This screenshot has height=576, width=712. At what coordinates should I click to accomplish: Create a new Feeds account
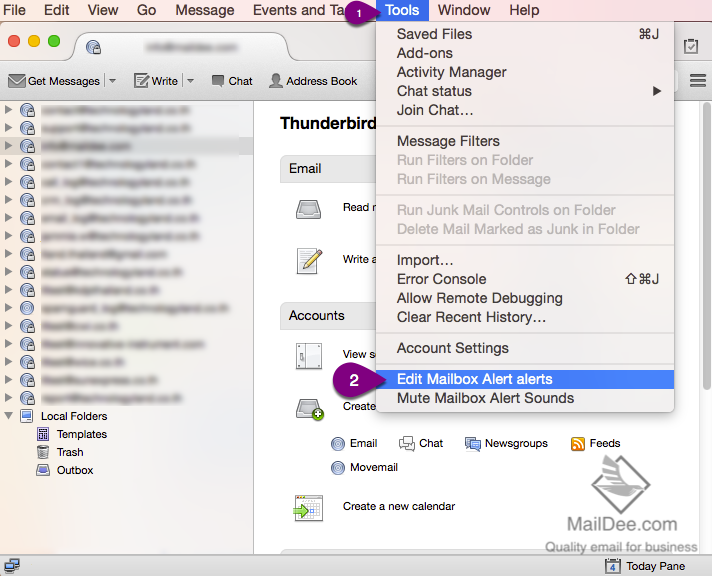coord(595,443)
